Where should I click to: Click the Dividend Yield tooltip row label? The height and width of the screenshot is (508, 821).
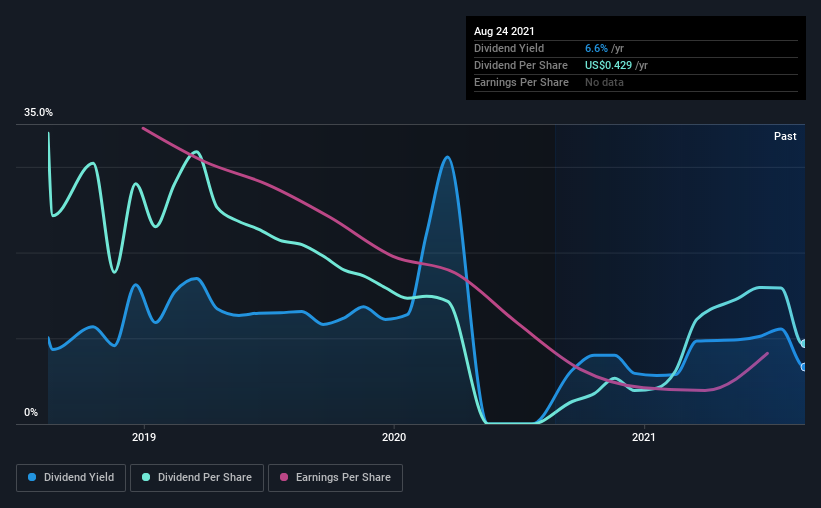click(x=509, y=48)
